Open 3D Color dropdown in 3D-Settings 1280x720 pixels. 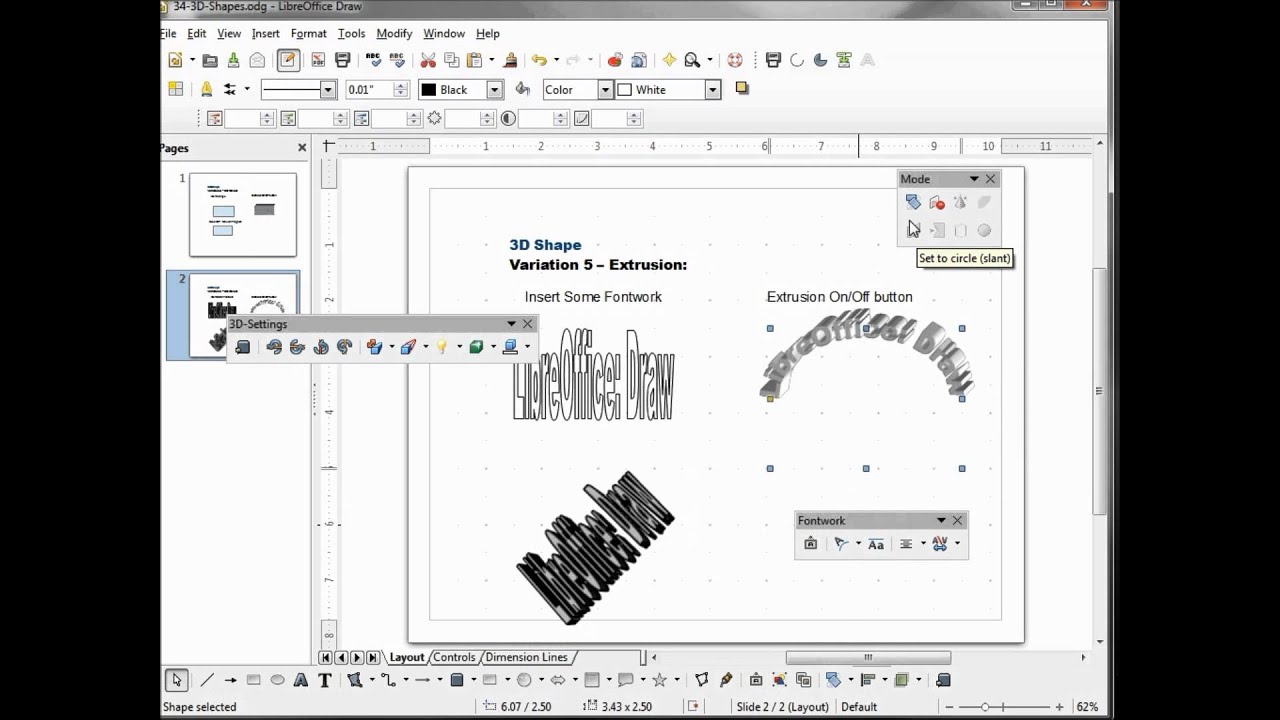click(x=527, y=347)
